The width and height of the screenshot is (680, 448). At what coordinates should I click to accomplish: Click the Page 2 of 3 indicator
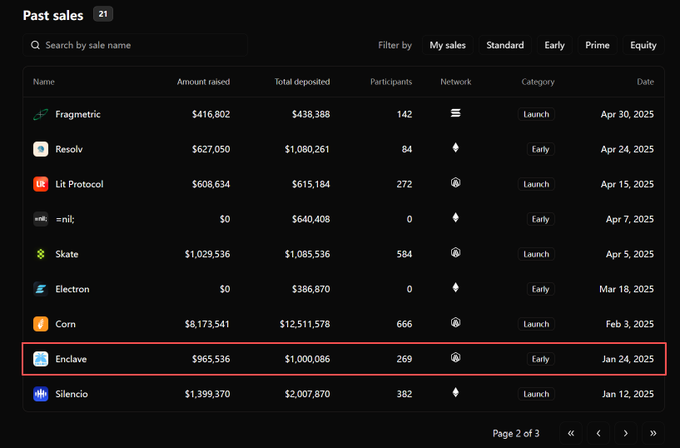[516, 433]
